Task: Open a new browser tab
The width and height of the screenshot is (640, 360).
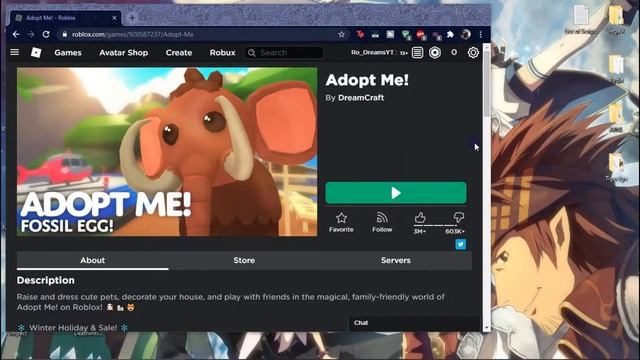Action: click(132, 18)
